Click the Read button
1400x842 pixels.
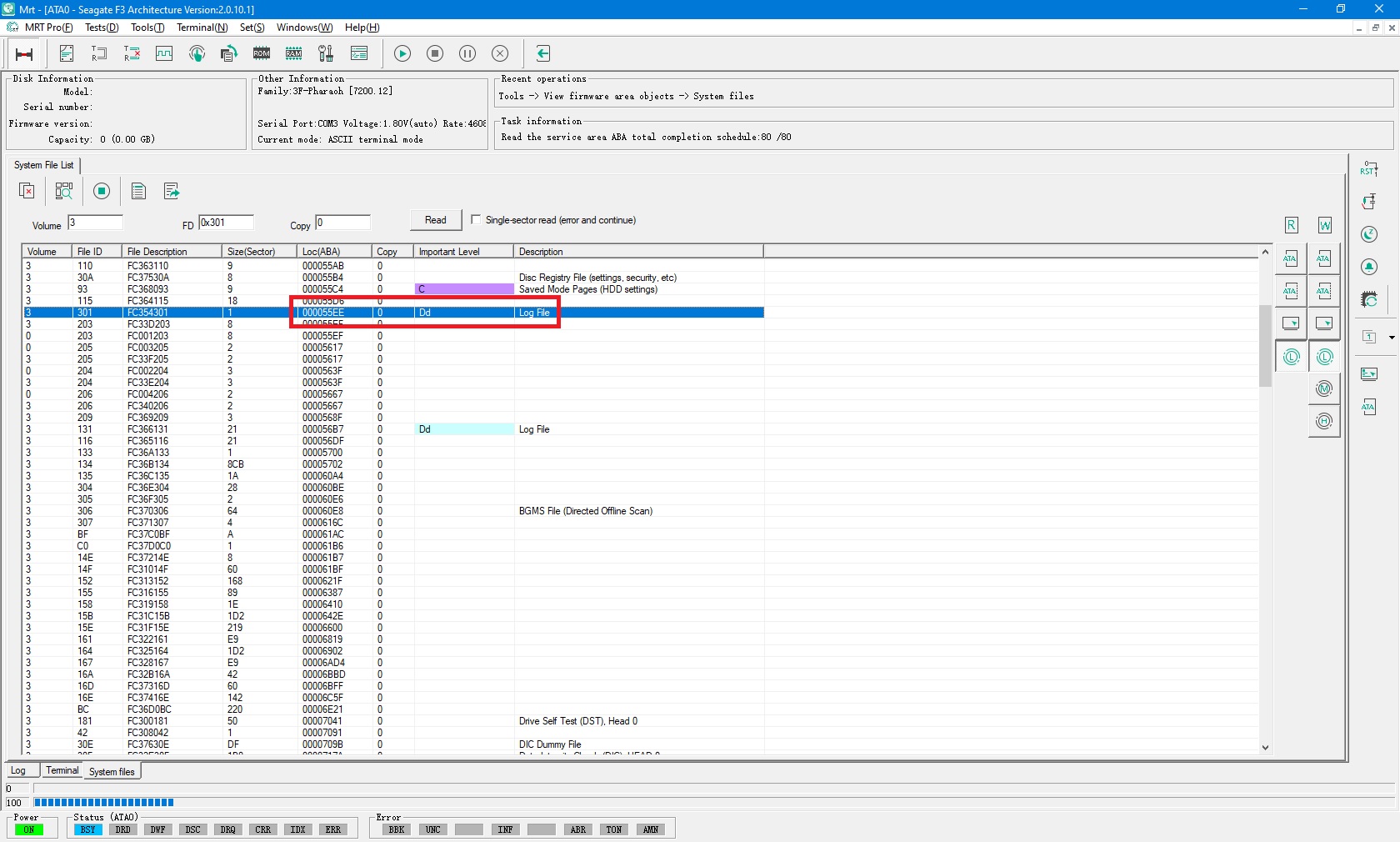(x=436, y=220)
